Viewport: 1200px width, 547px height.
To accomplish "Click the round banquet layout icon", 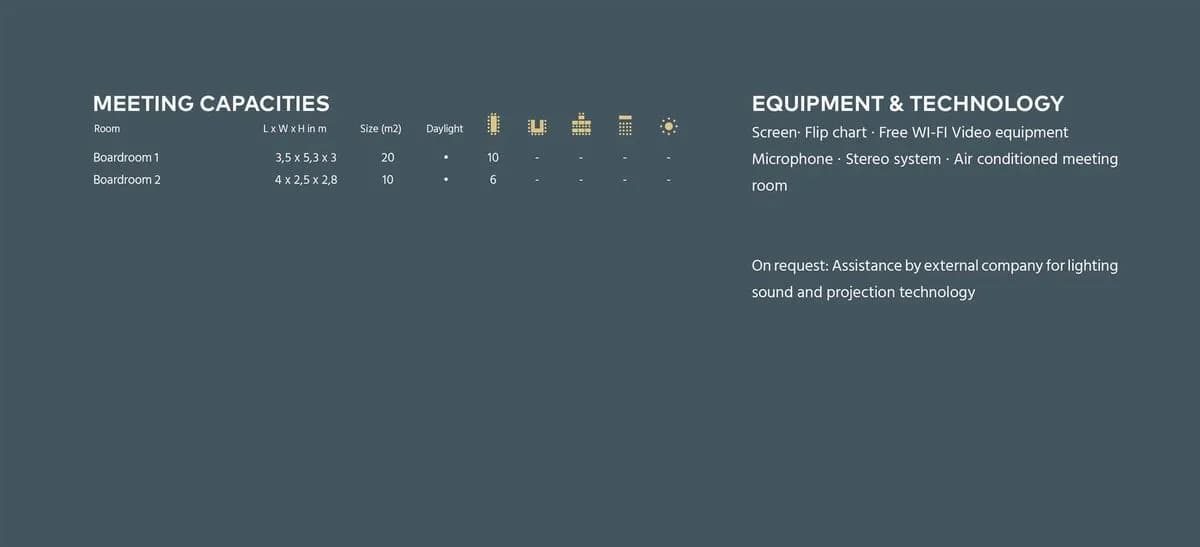I will point(669,126).
